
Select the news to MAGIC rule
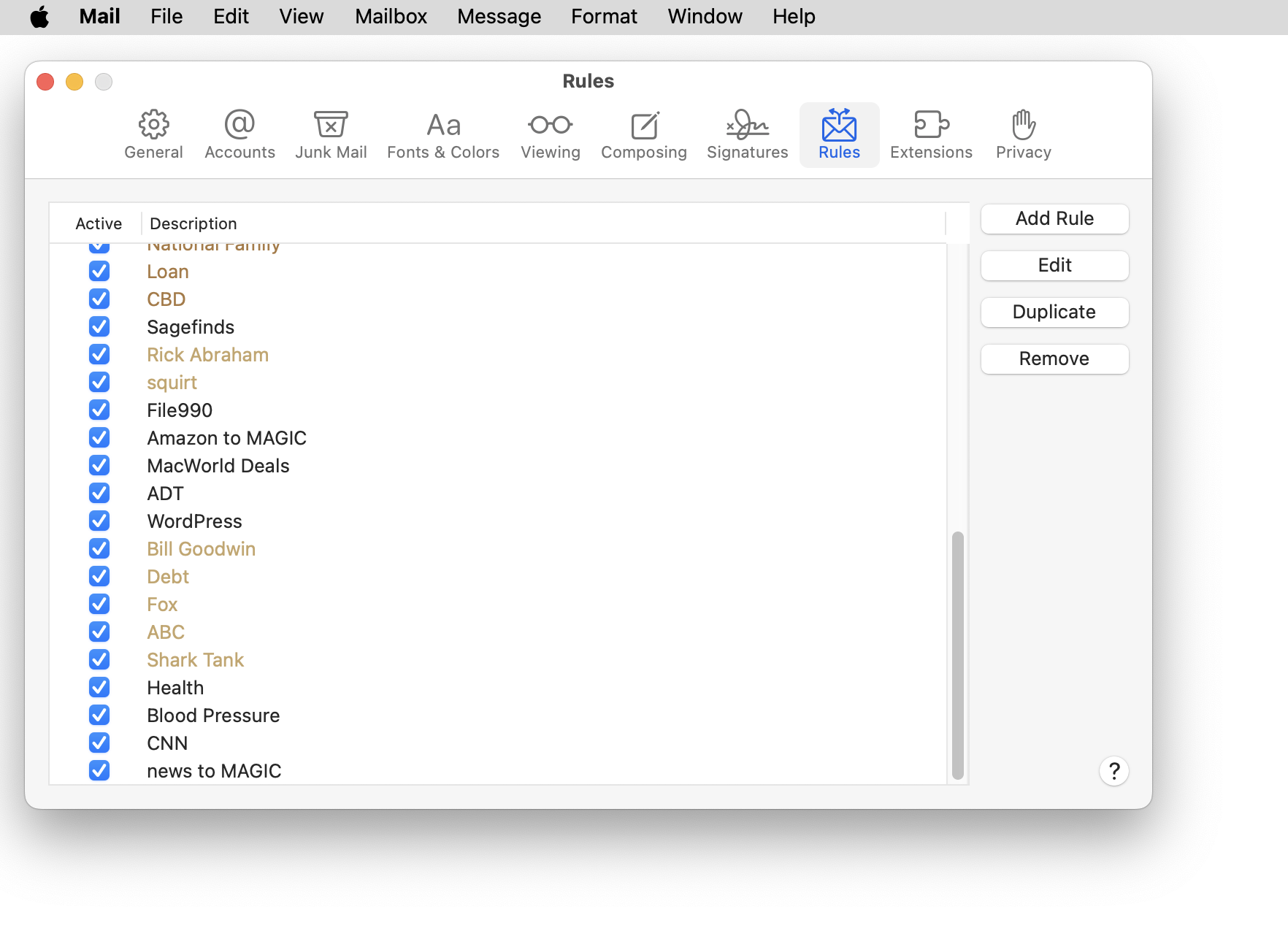(214, 771)
